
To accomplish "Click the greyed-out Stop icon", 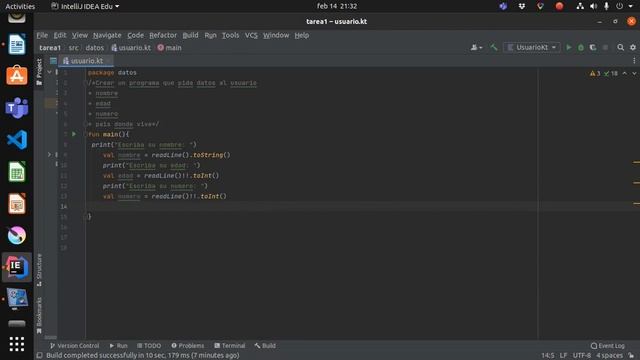I will tap(605, 48).
